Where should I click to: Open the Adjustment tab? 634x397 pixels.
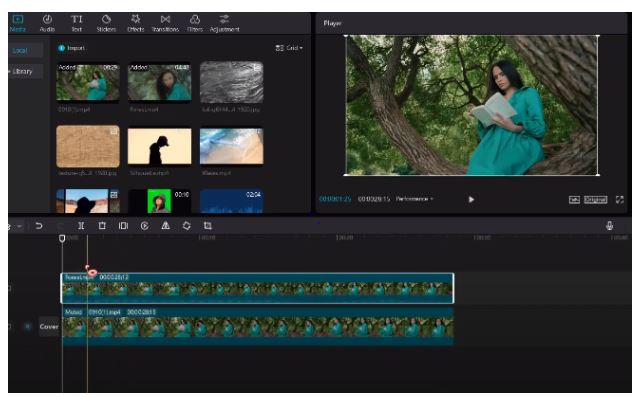pos(224,23)
